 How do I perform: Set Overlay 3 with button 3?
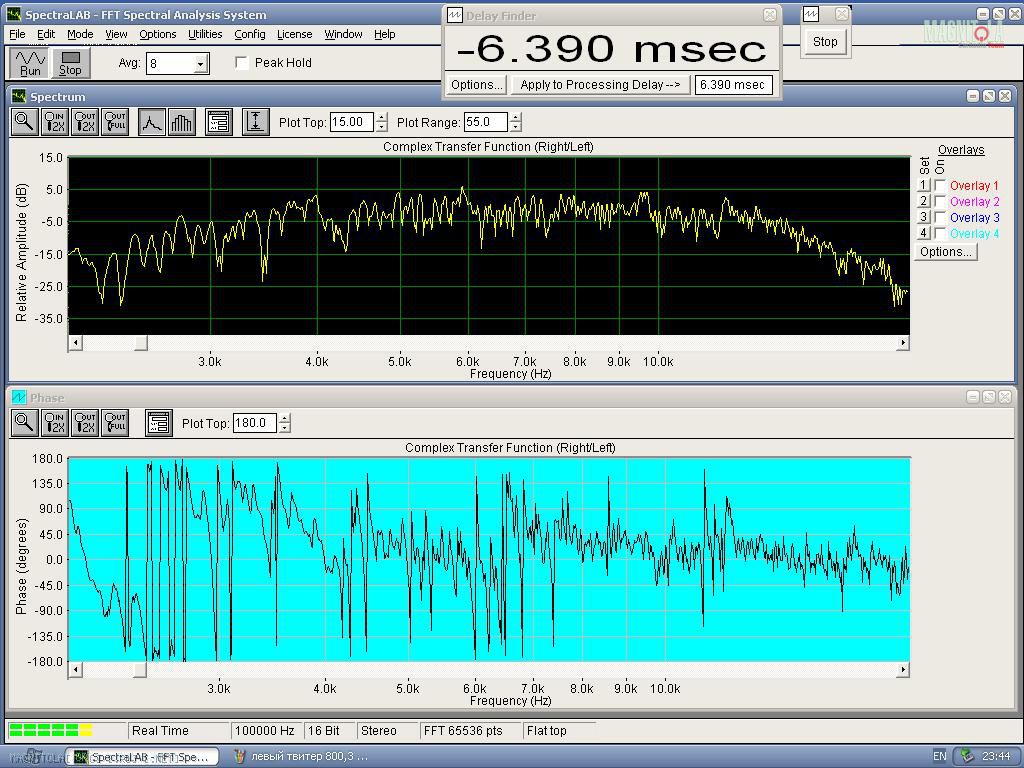click(x=923, y=217)
